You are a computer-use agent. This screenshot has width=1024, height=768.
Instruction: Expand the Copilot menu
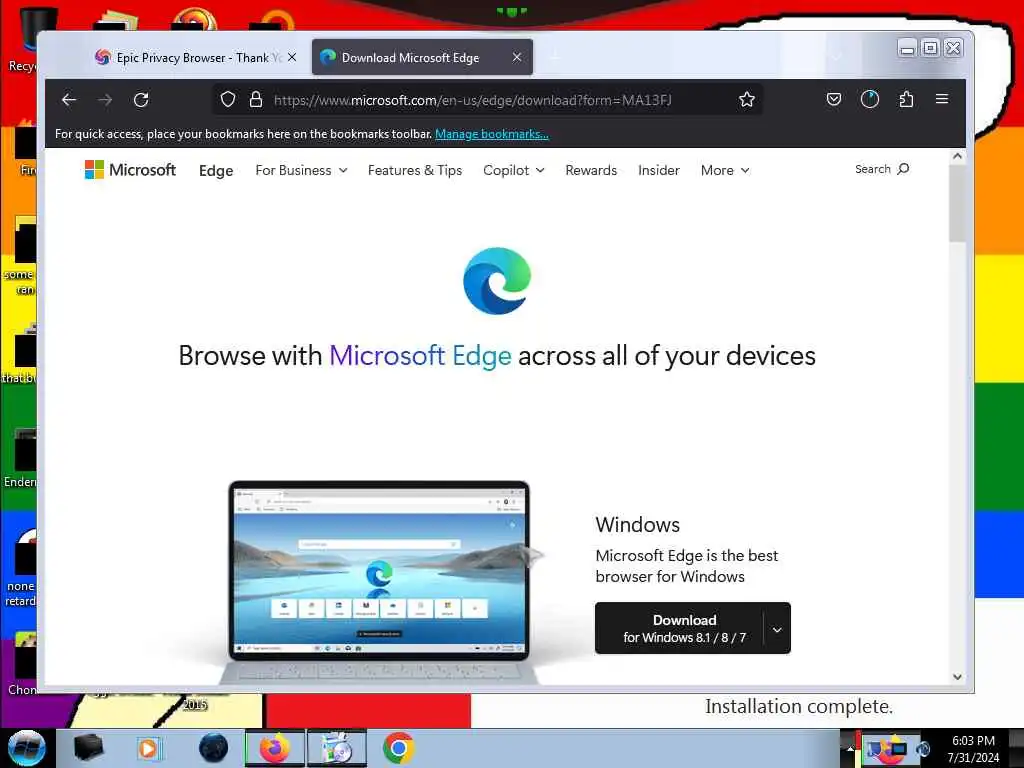(x=513, y=170)
